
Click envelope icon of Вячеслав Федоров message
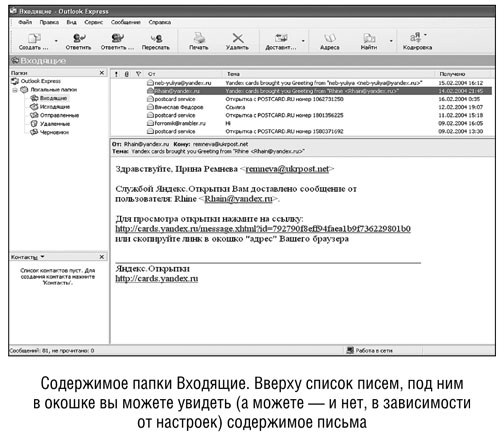coord(150,107)
